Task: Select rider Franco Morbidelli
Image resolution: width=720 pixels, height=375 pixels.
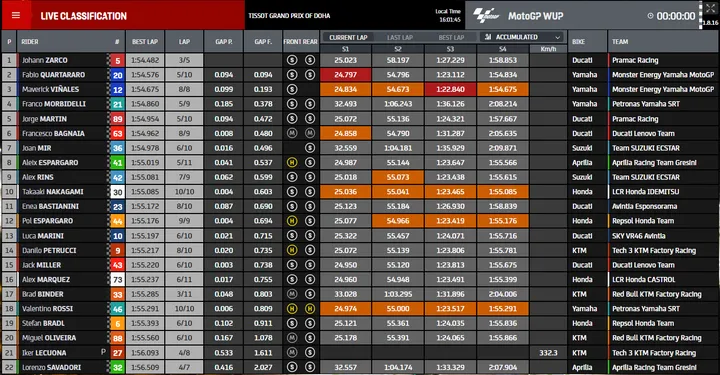Action: click(54, 104)
